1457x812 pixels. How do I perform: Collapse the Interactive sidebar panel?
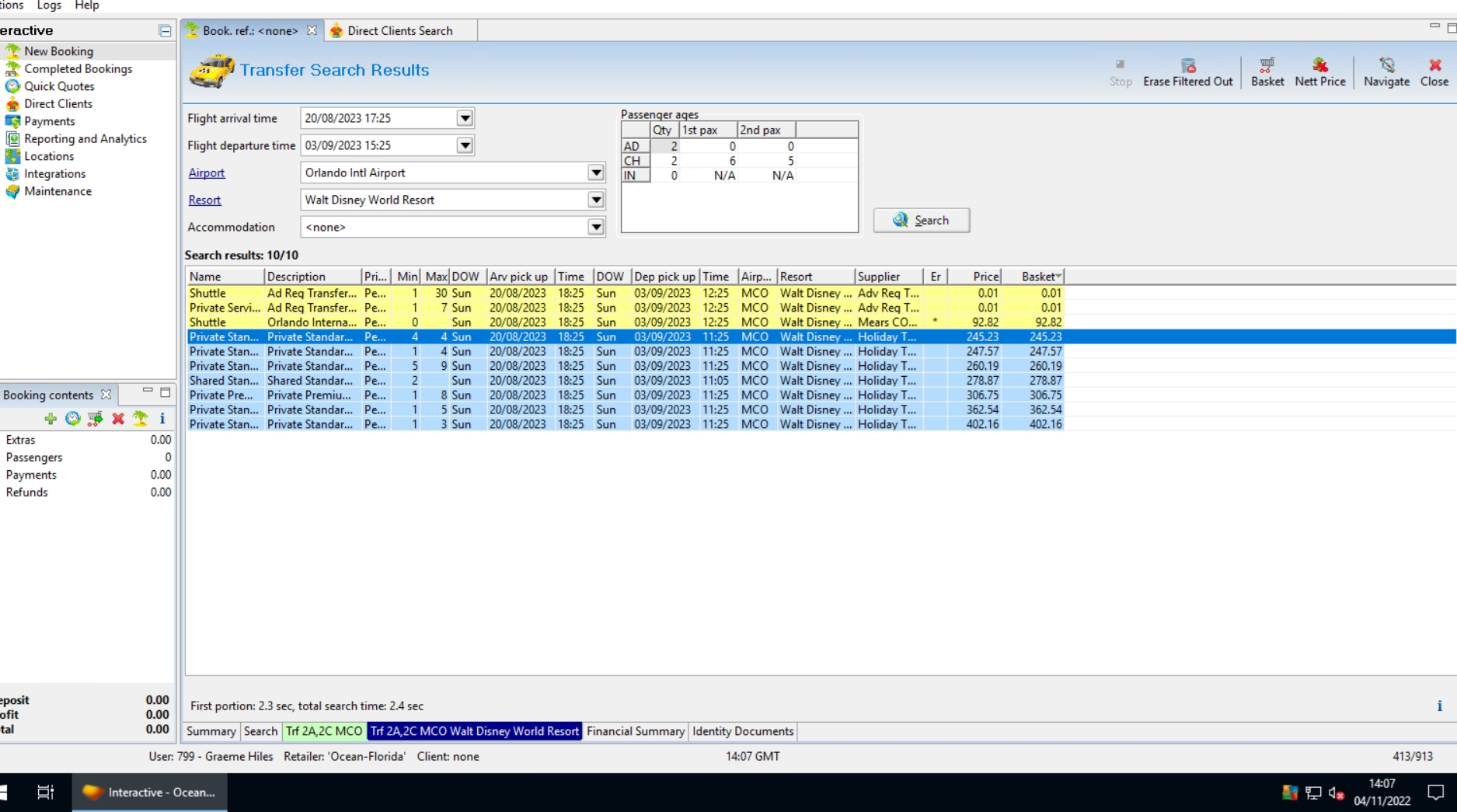click(x=165, y=31)
